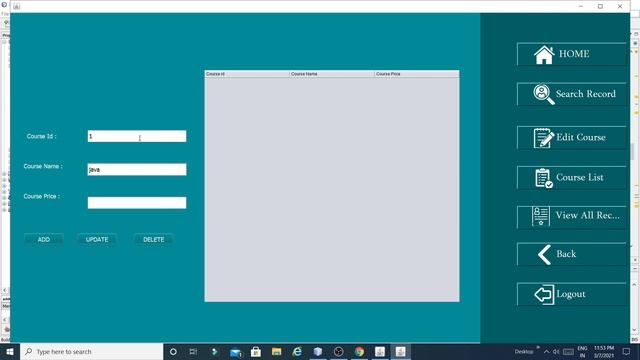Open Microsoft Store in taskbar
640x360 pixels.
tap(256, 351)
